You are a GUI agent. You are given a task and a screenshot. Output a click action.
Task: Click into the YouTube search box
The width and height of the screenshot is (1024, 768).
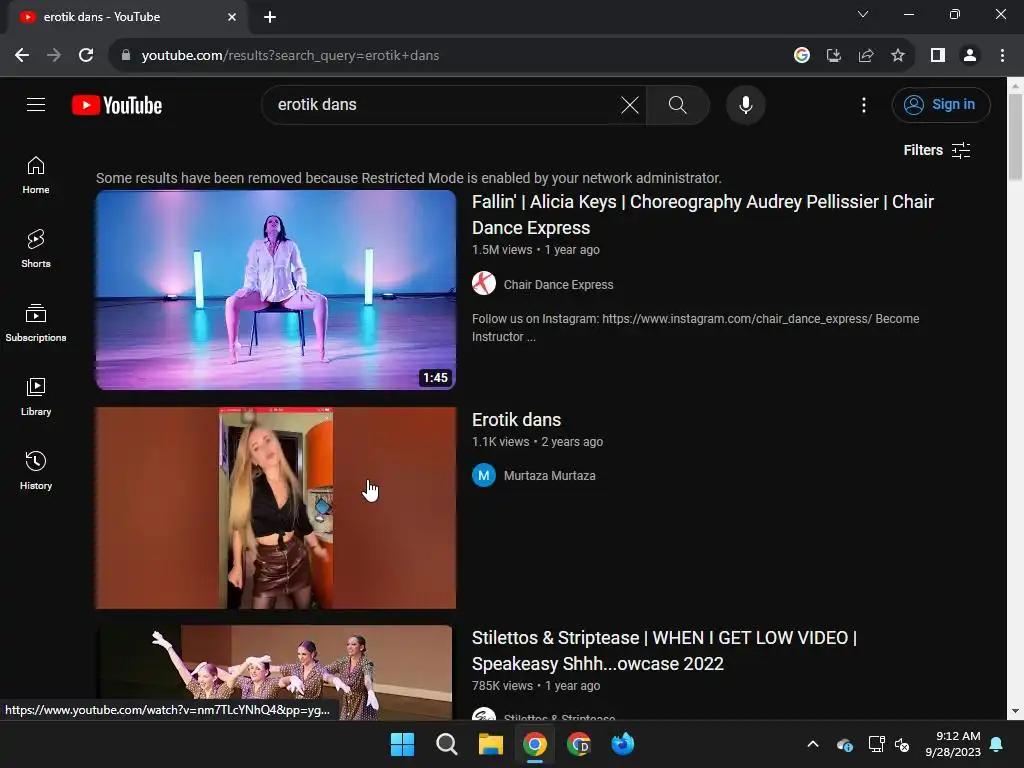444,104
